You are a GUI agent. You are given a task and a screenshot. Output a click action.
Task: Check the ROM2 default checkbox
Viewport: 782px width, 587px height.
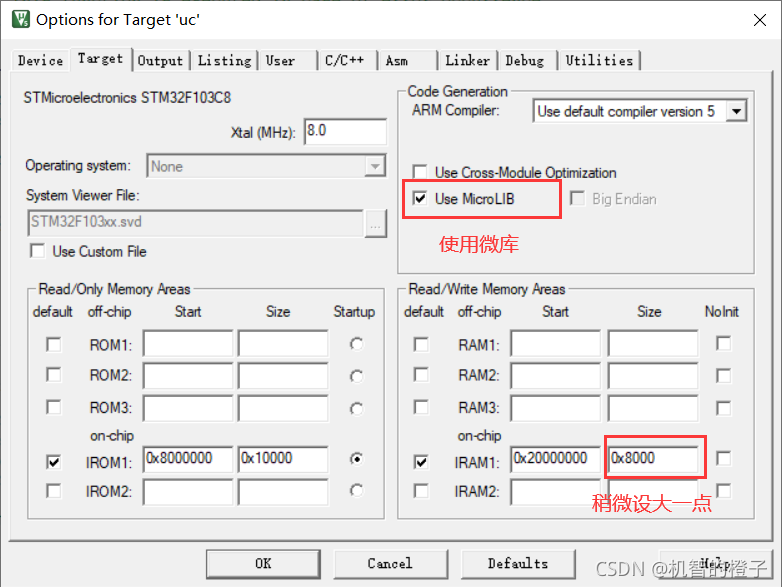tap(53, 375)
